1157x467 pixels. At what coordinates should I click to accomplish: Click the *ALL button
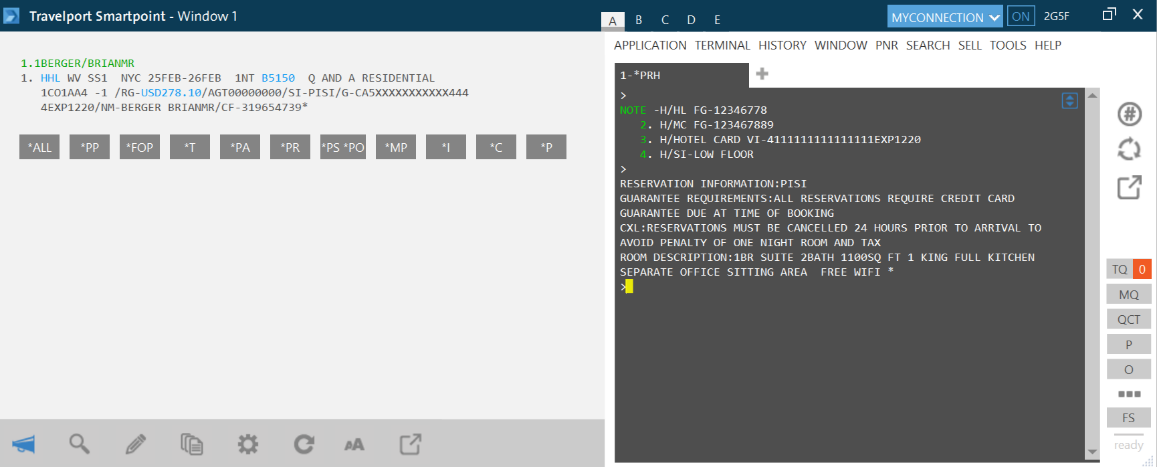click(x=39, y=148)
